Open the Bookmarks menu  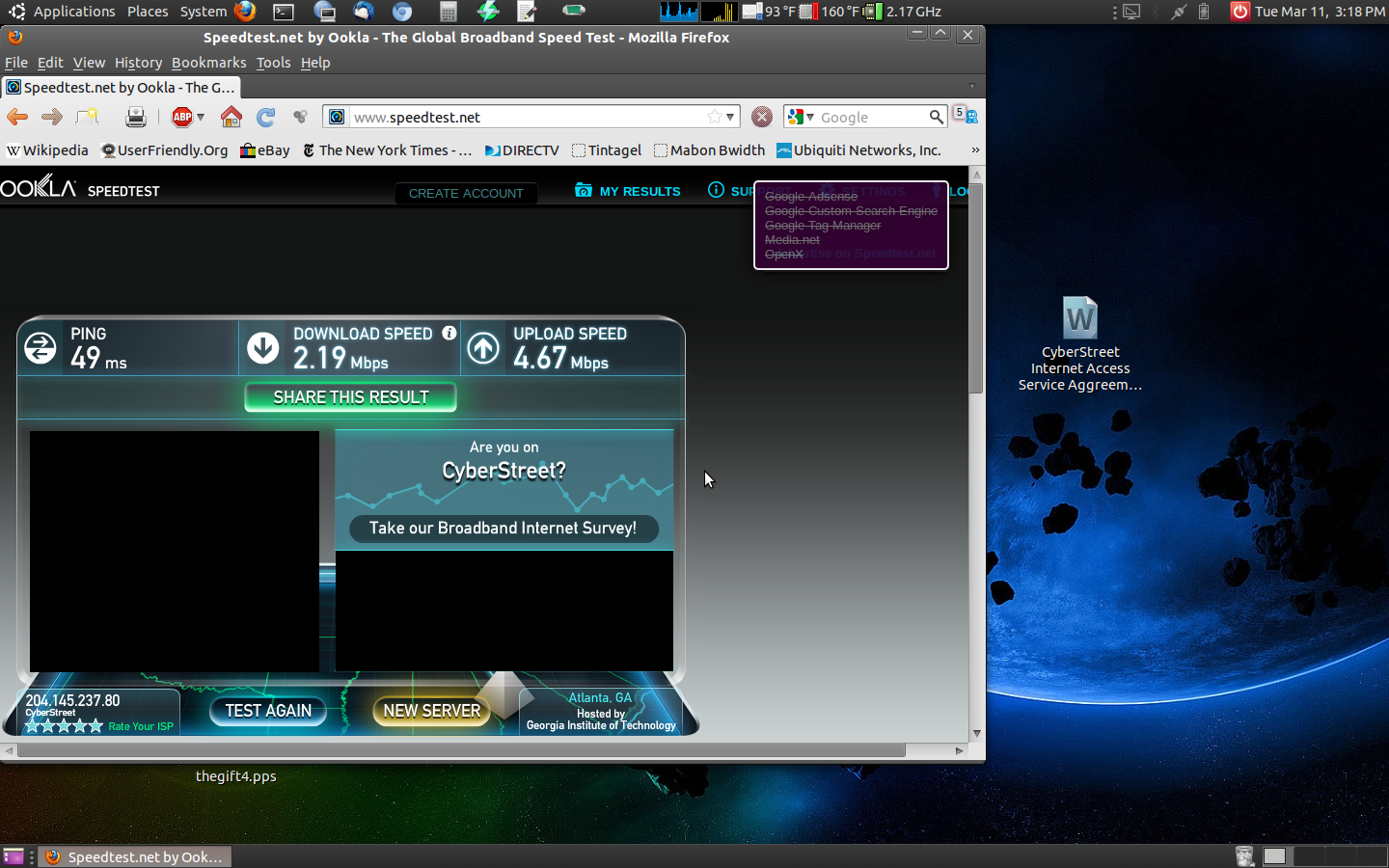(x=208, y=63)
